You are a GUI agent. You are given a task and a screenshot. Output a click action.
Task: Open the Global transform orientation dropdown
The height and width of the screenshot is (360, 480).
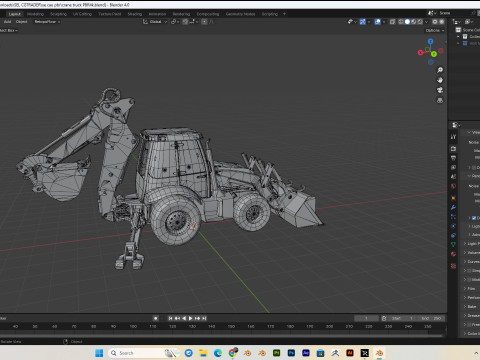click(x=155, y=22)
